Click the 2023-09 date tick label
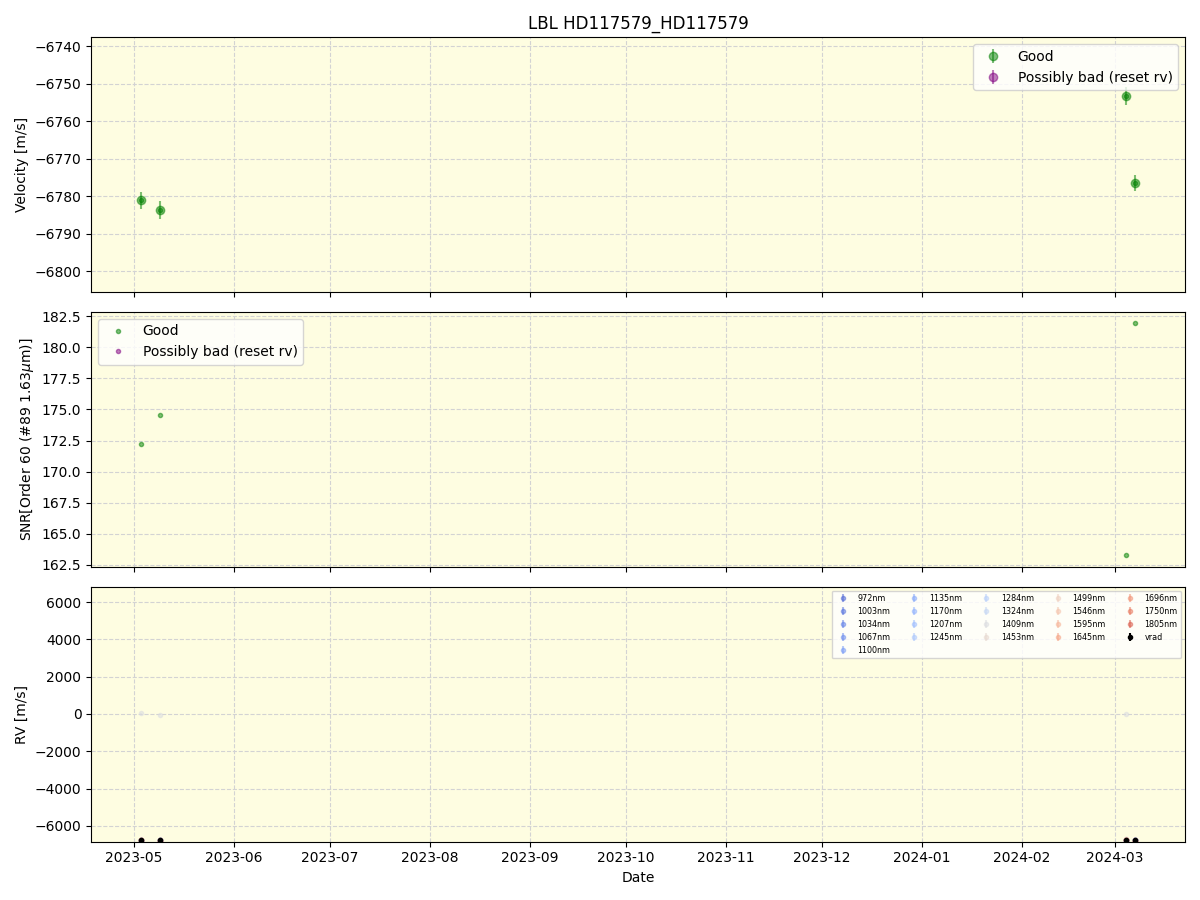1200x900 pixels. (530, 857)
